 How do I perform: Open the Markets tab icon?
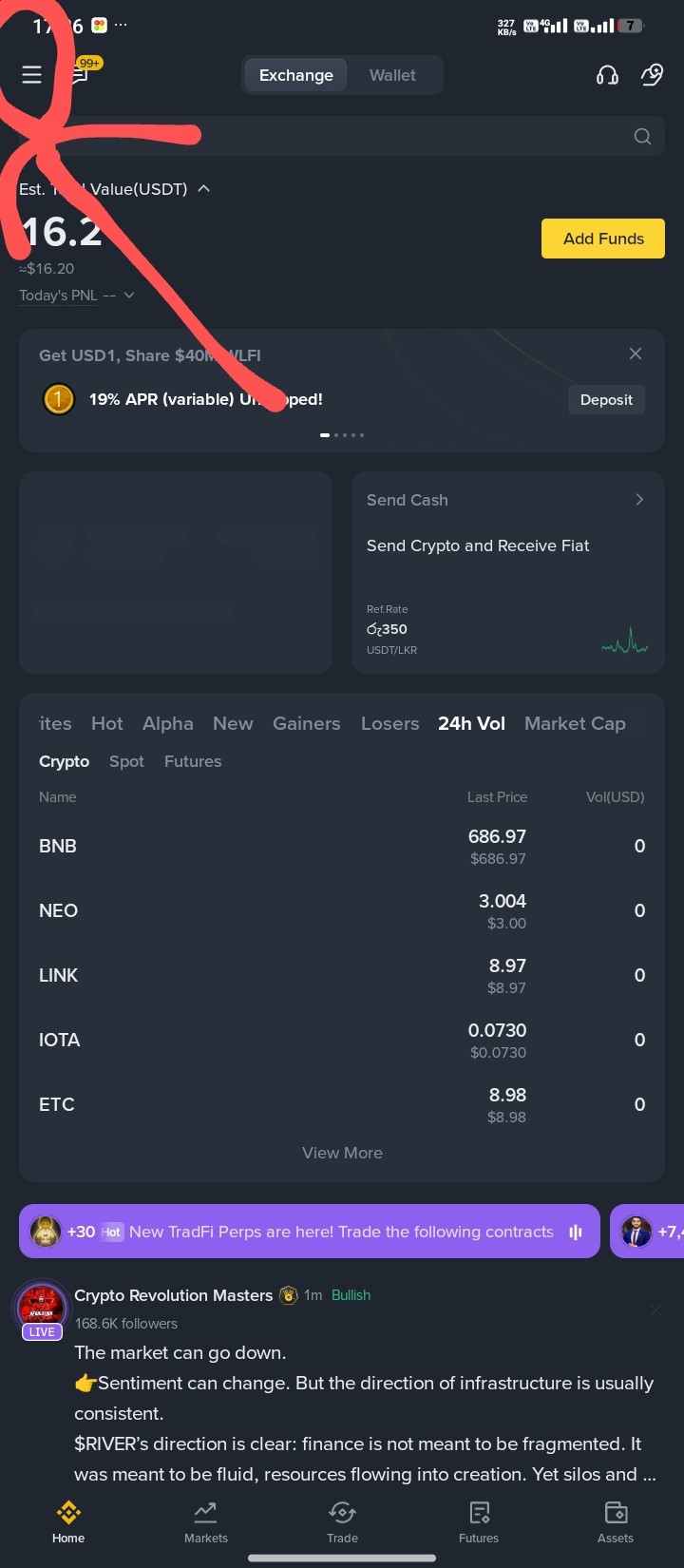point(205,1513)
